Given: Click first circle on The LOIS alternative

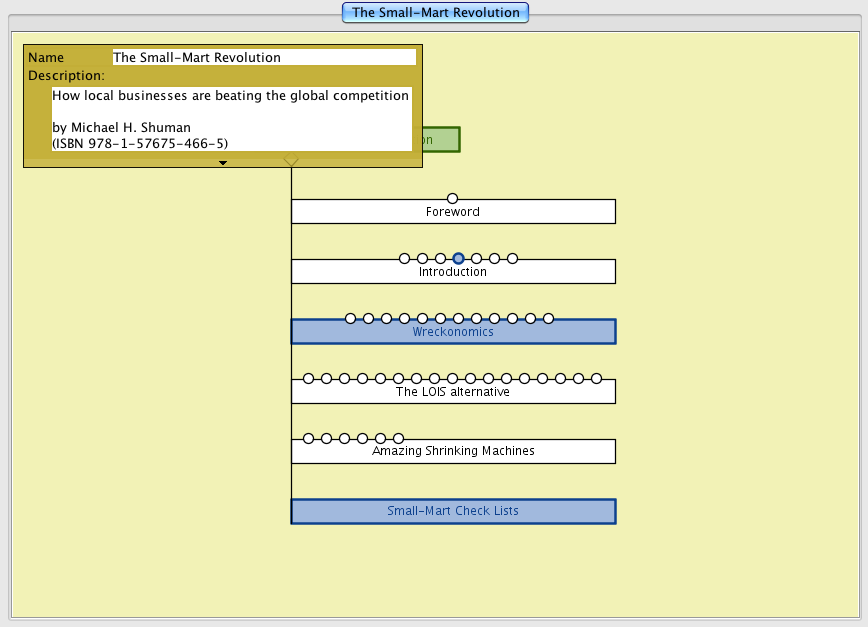Looking at the screenshot, I should (308, 379).
